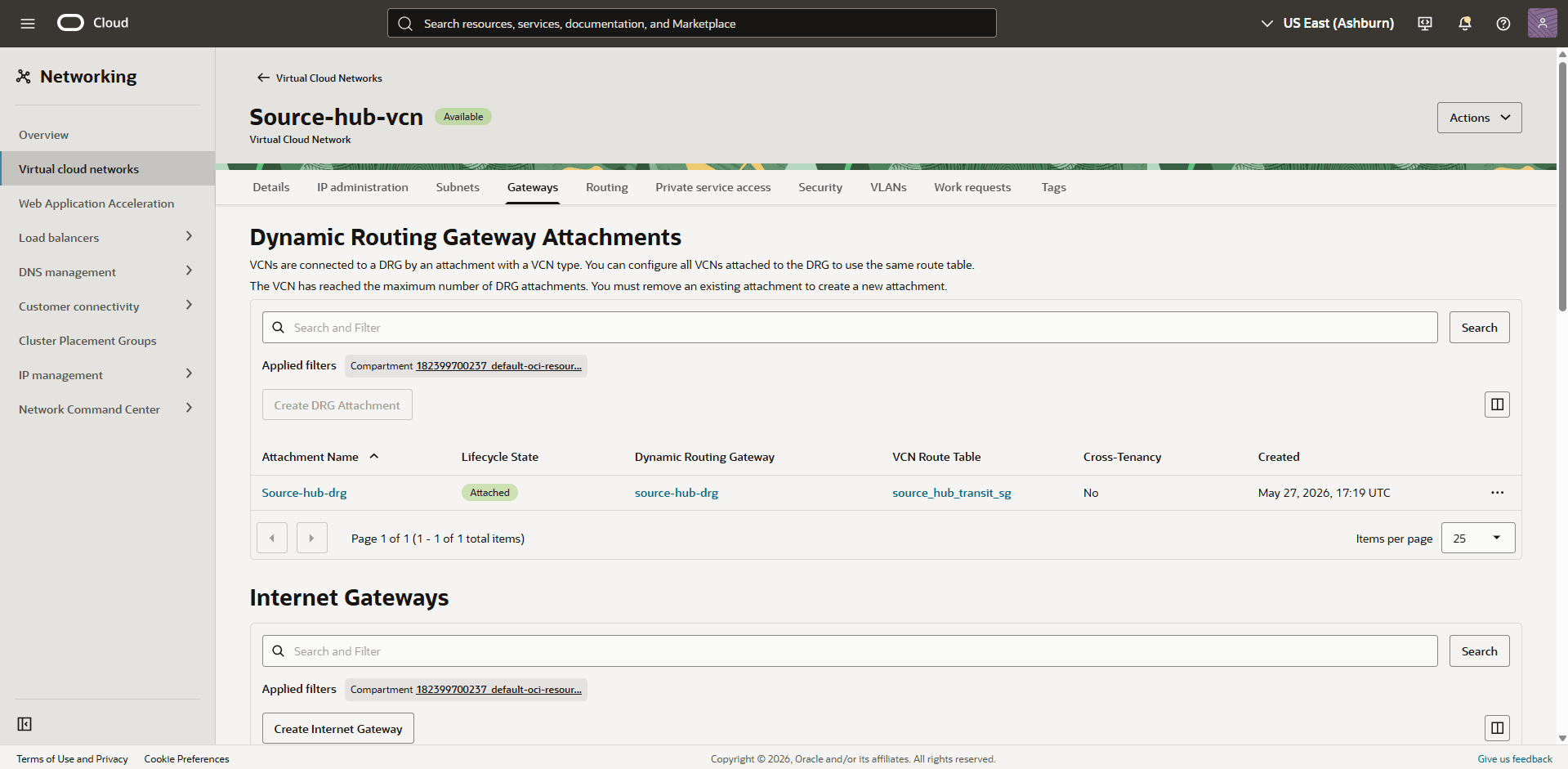Change Items per page dropdown
The image size is (1568, 769).
coord(1478,538)
